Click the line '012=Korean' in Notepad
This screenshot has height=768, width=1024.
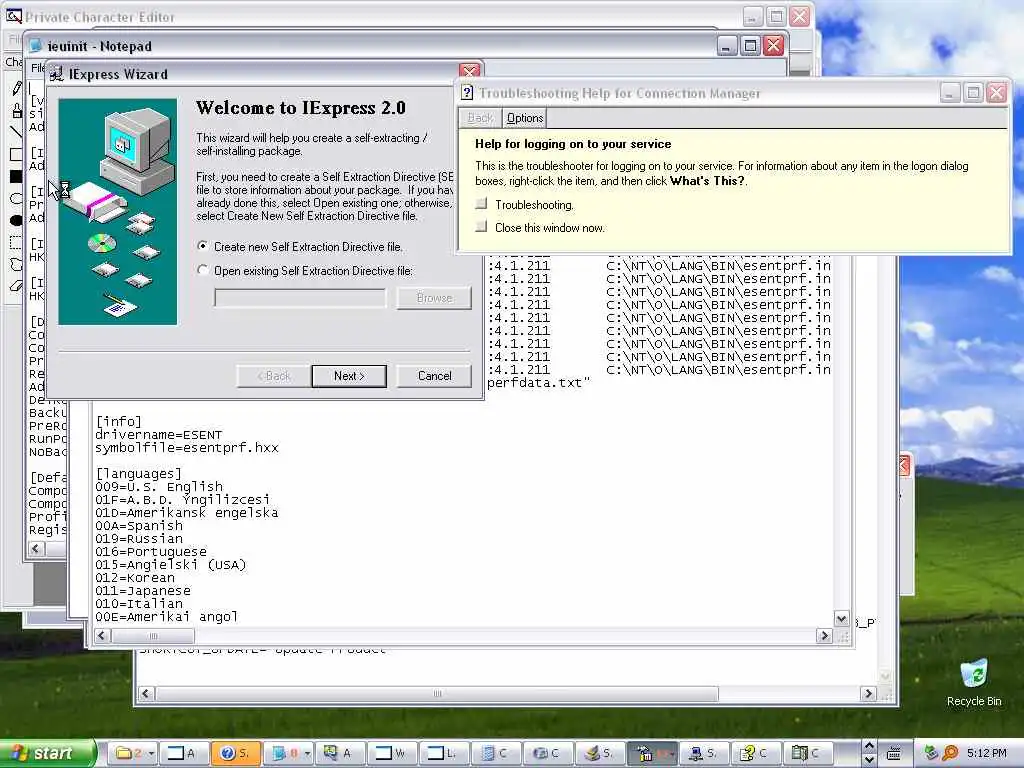pyautogui.click(x=135, y=577)
